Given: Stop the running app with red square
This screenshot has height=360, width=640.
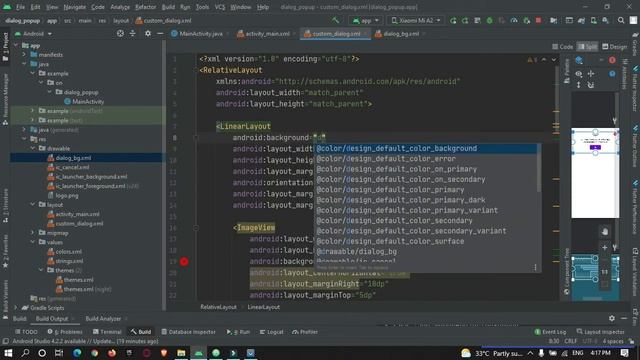Looking at the screenshot, I should click(x=538, y=20).
